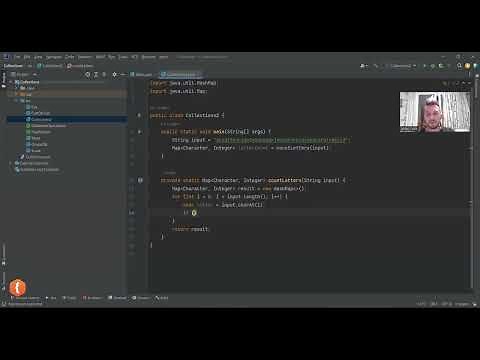Collapse the src folder
Viewport: 480px width, 360px height.
tap(17, 101)
